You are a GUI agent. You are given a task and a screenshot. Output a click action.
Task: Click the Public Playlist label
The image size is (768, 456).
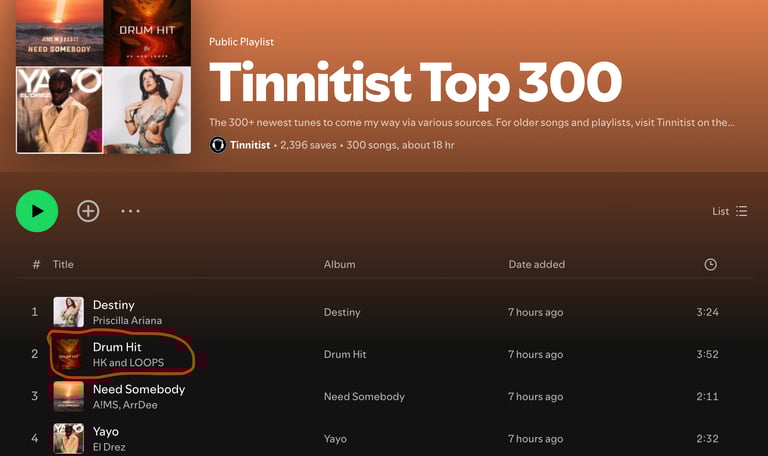pos(241,42)
